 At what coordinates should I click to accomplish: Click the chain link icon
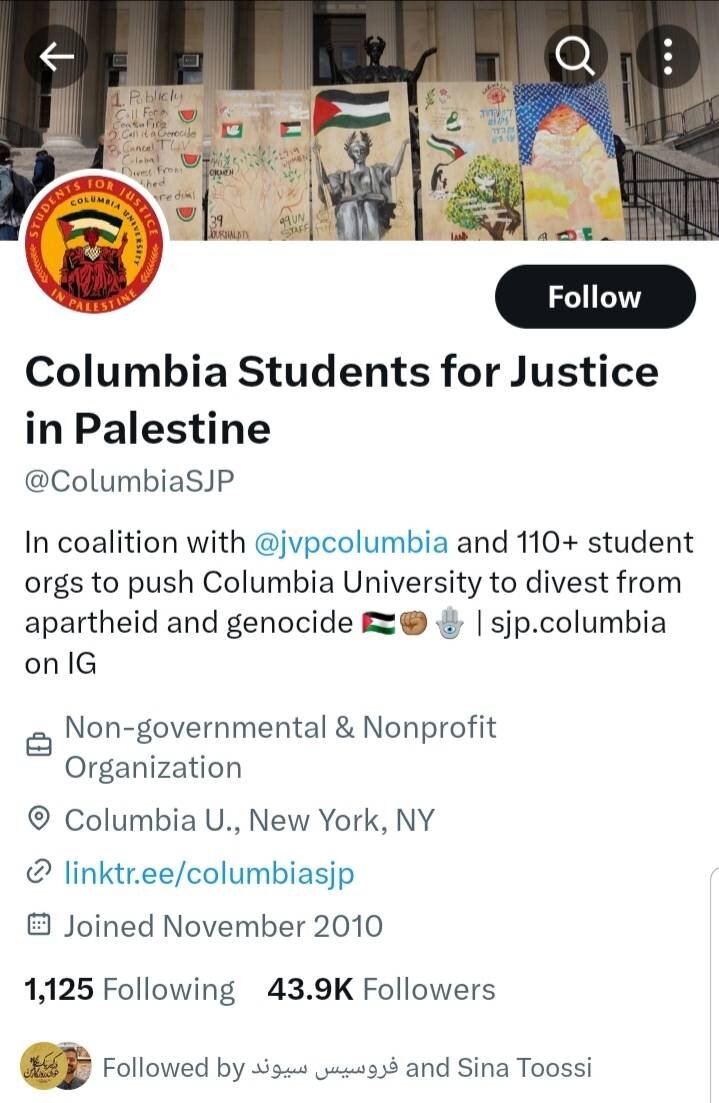pos(39,874)
